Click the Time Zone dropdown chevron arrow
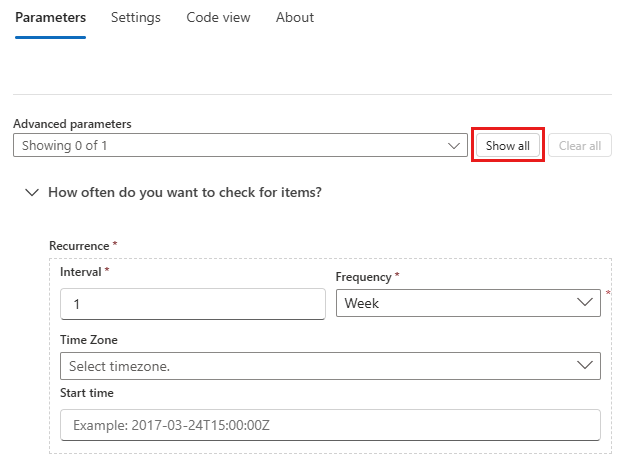627x469 pixels. (586, 366)
